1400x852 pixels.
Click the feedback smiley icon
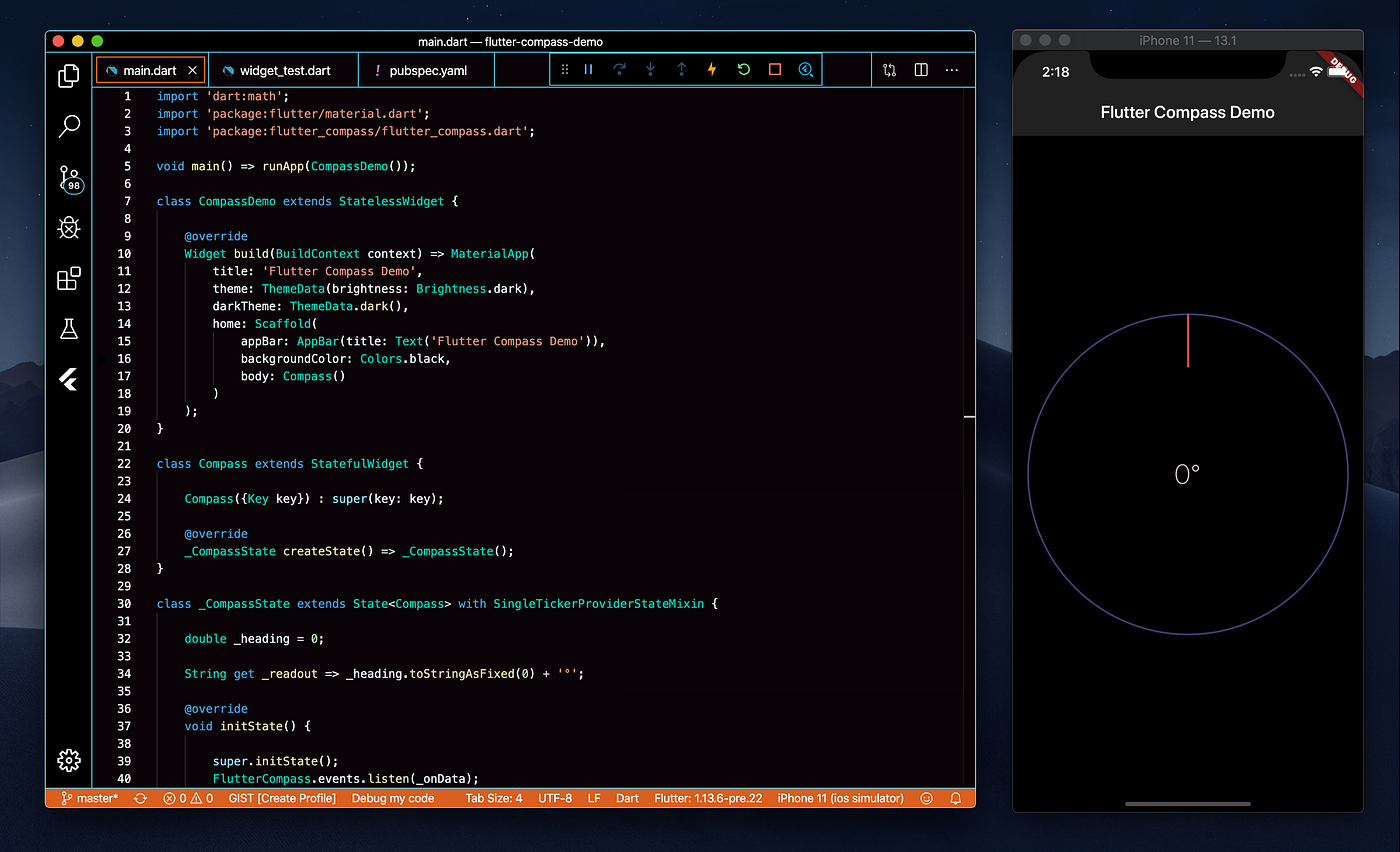click(926, 798)
